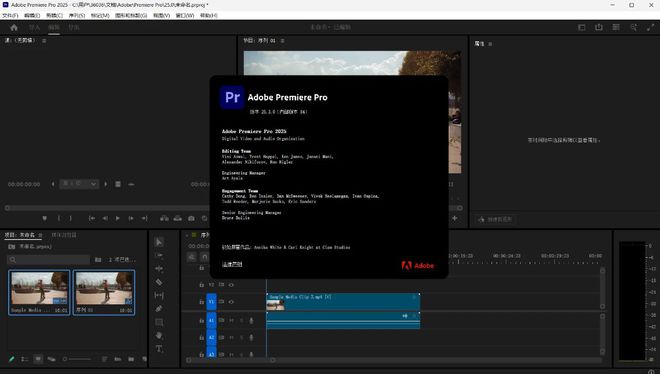Click the Source monitor scrub bar

(x=107, y=208)
